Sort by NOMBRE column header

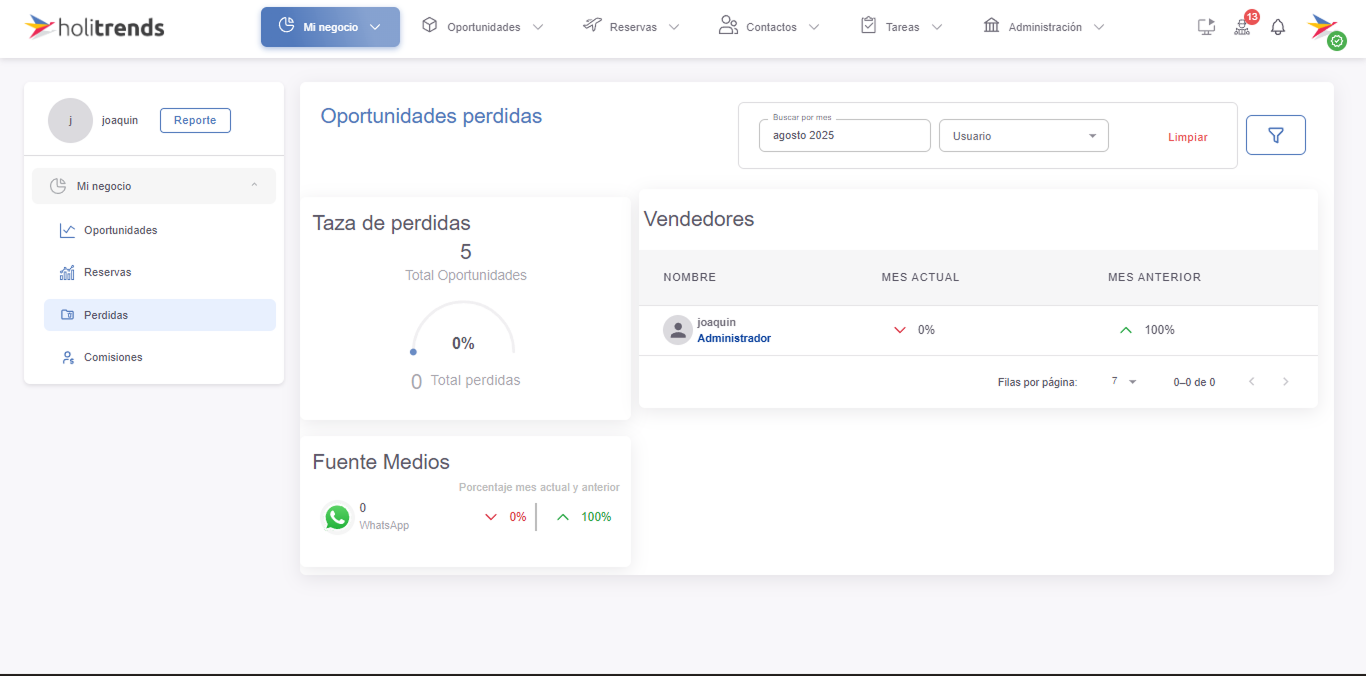pos(690,277)
